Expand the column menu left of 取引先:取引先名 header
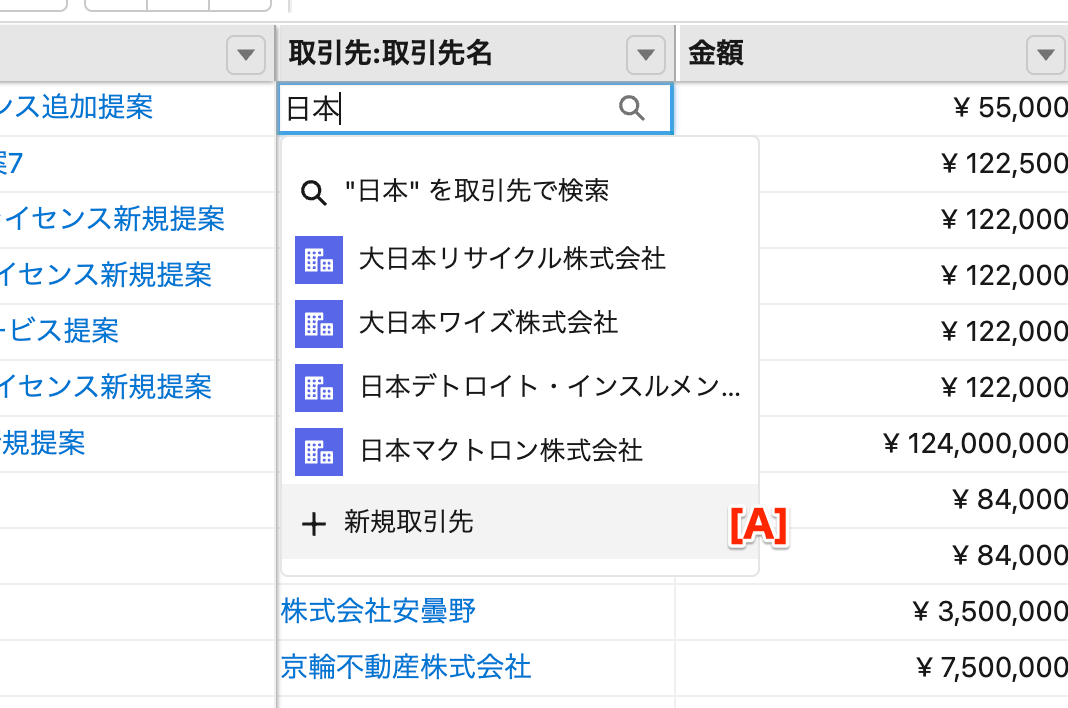Screen dimensions: 1068x708 tap(246, 54)
